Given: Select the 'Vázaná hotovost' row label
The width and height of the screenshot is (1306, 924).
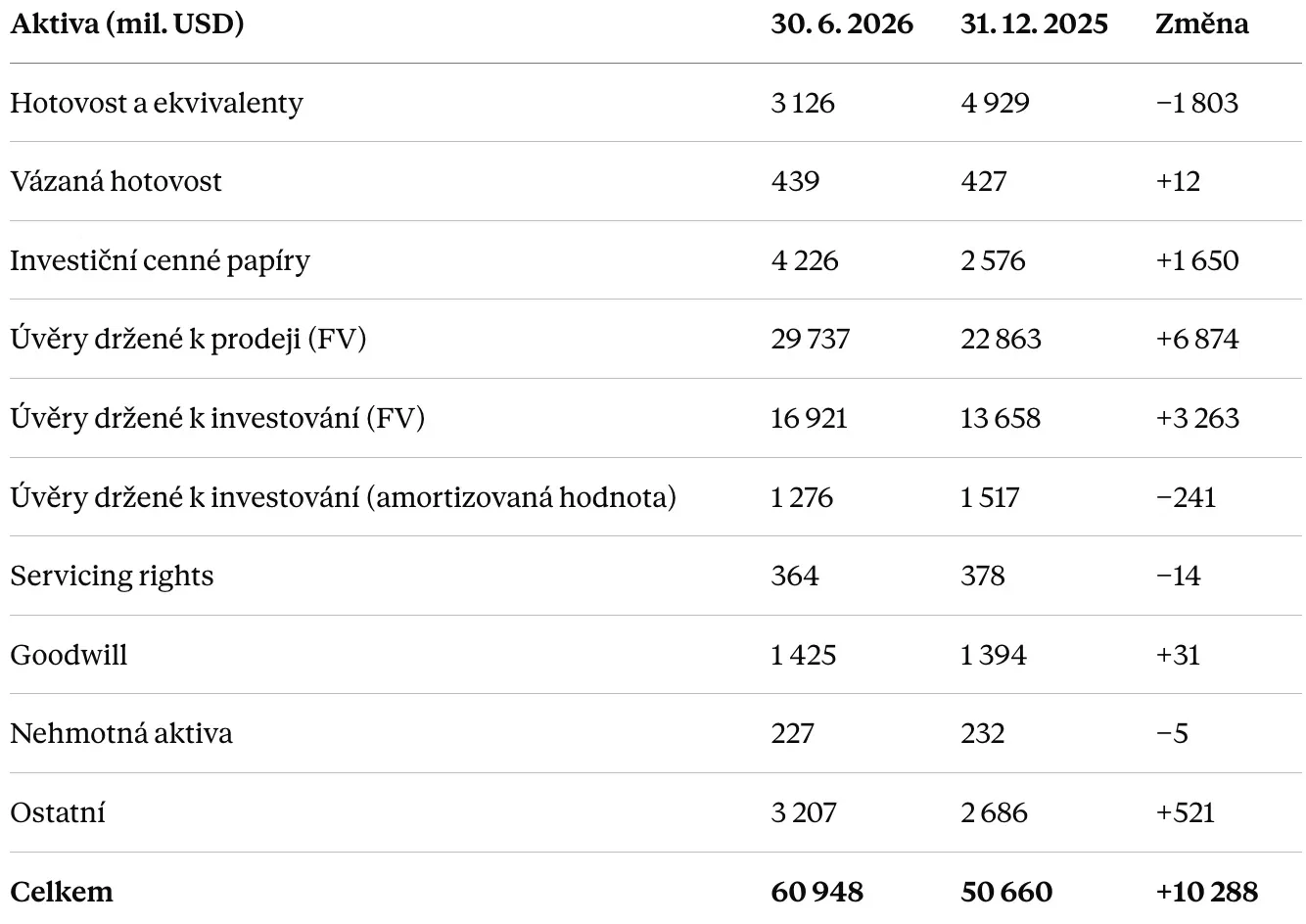Looking at the screenshot, I should coord(116,181).
